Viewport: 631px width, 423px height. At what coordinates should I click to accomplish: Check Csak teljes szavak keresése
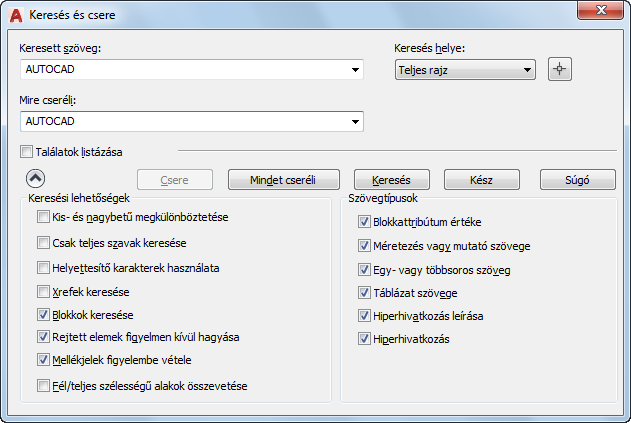click(43, 243)
